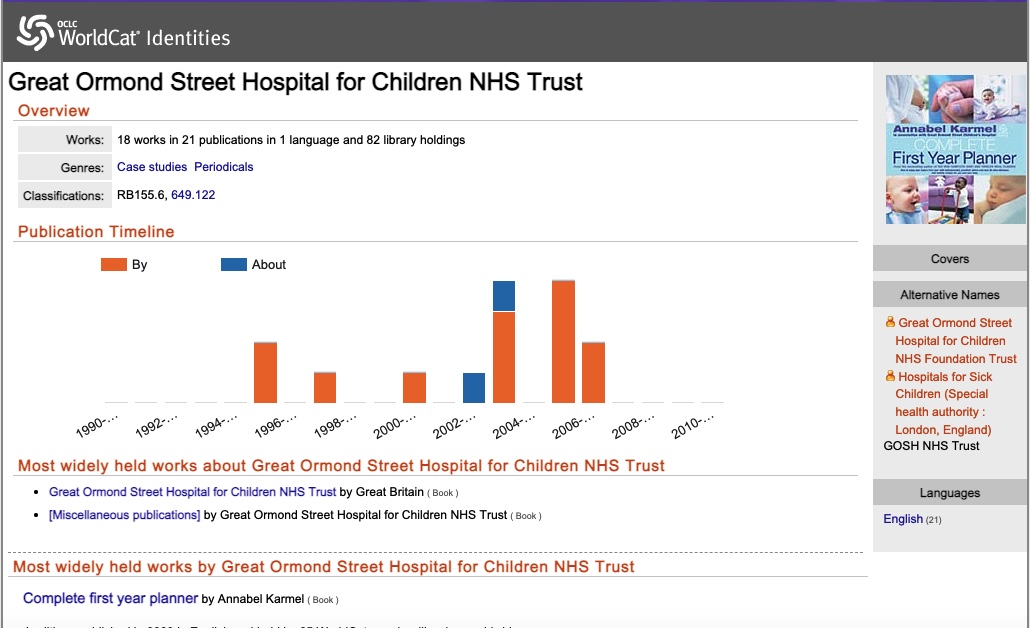Open the Case studies genre link
The image size is (1030, 628).
[x=152, y=167]
